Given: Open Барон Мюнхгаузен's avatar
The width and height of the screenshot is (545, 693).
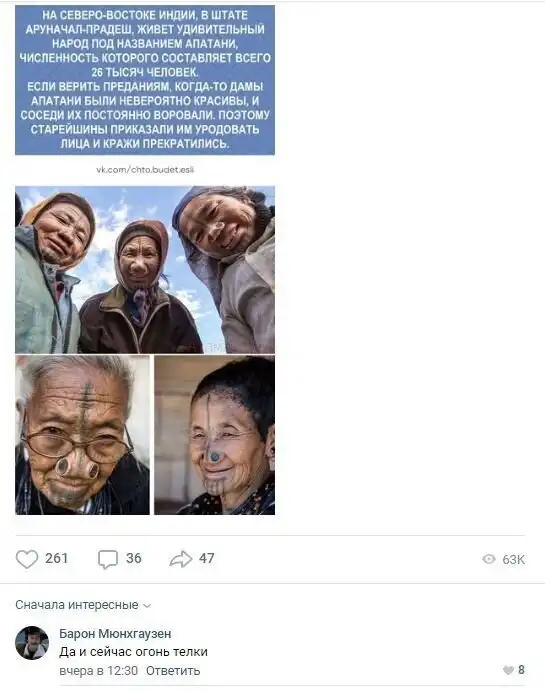Looking at the screenshot, I should [32, 643].
